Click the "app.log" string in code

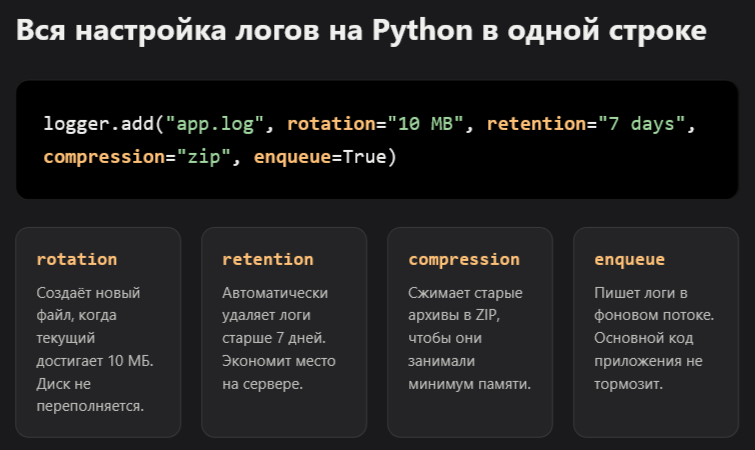(x=215, y=124)
